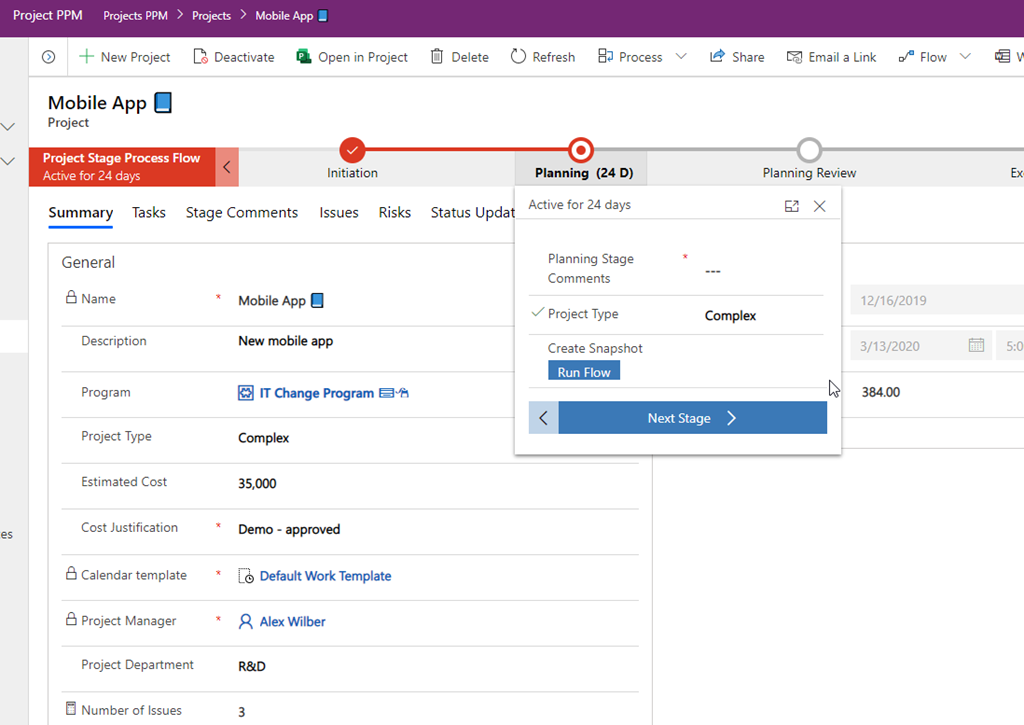Click the Deactivate command
Viewport: 1024px width, 725px height.
(234, 57)
